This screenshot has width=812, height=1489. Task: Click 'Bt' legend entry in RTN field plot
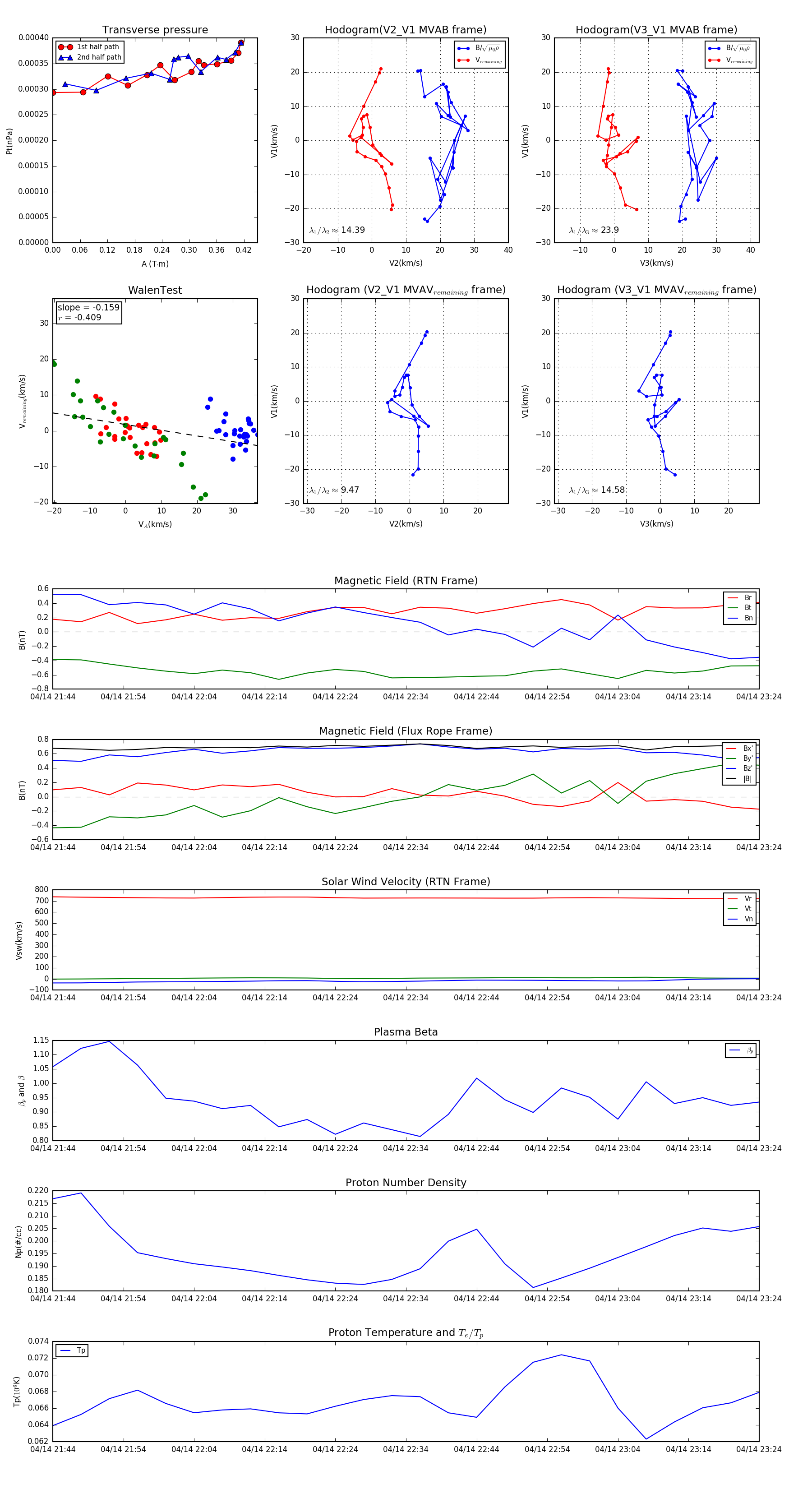tap(740, 608)
